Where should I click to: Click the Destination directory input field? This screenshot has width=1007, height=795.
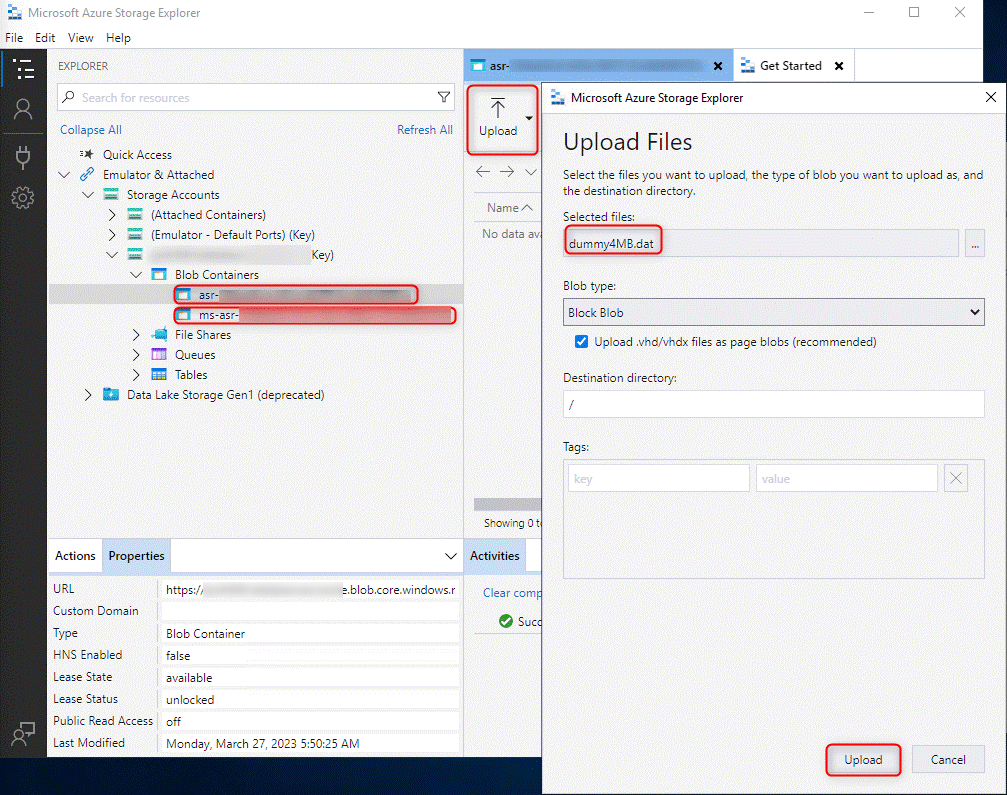point(773,404)
